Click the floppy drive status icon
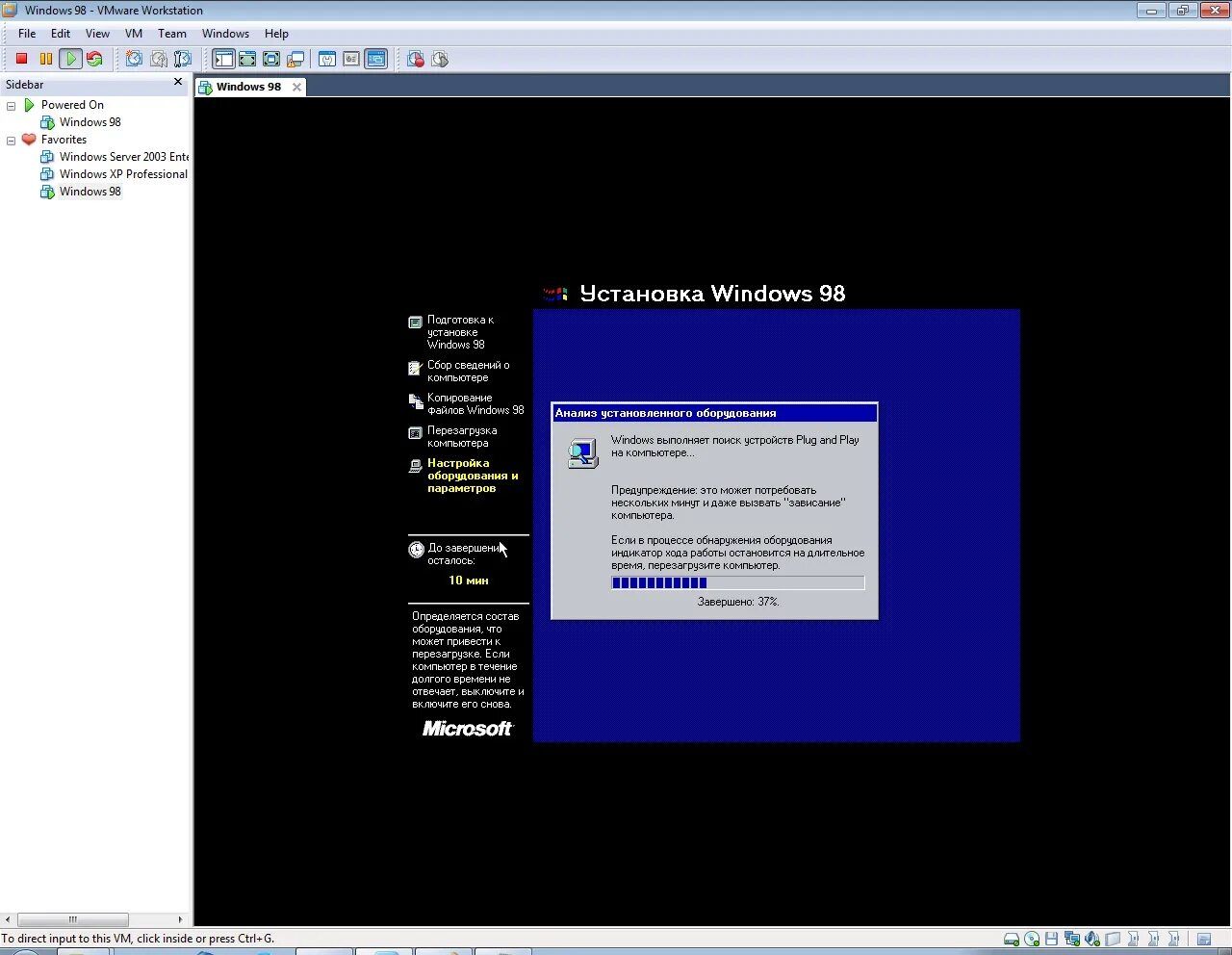The width and height of the screenshot is (1232, 955). [x=1053, y=938]
